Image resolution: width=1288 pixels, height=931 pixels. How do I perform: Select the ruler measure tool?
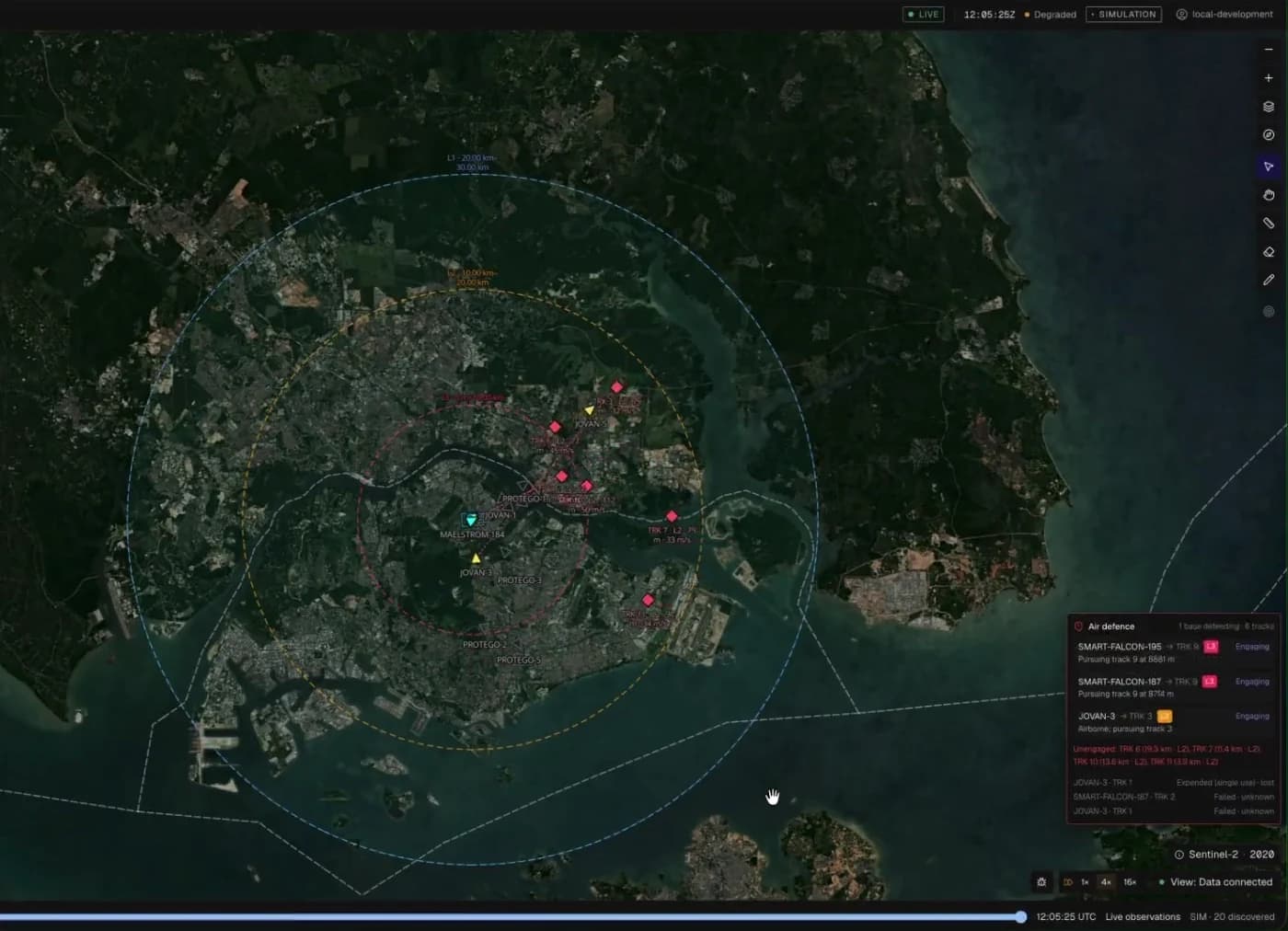coord(1269,224)
